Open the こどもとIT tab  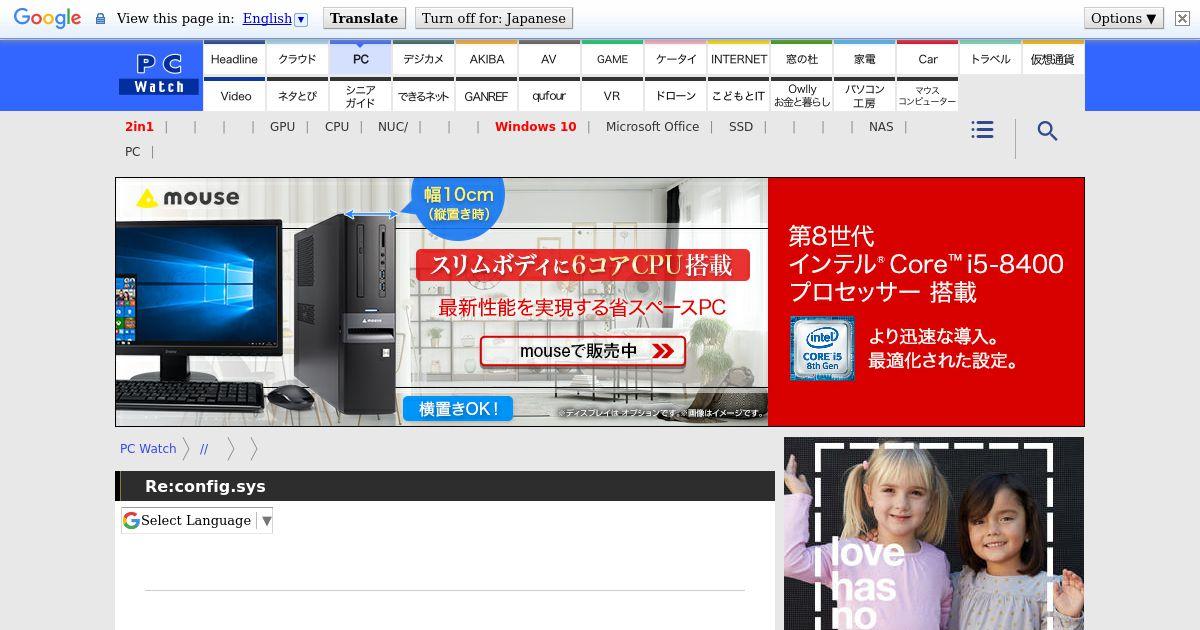pyautogui.click(x=739, y=95)
